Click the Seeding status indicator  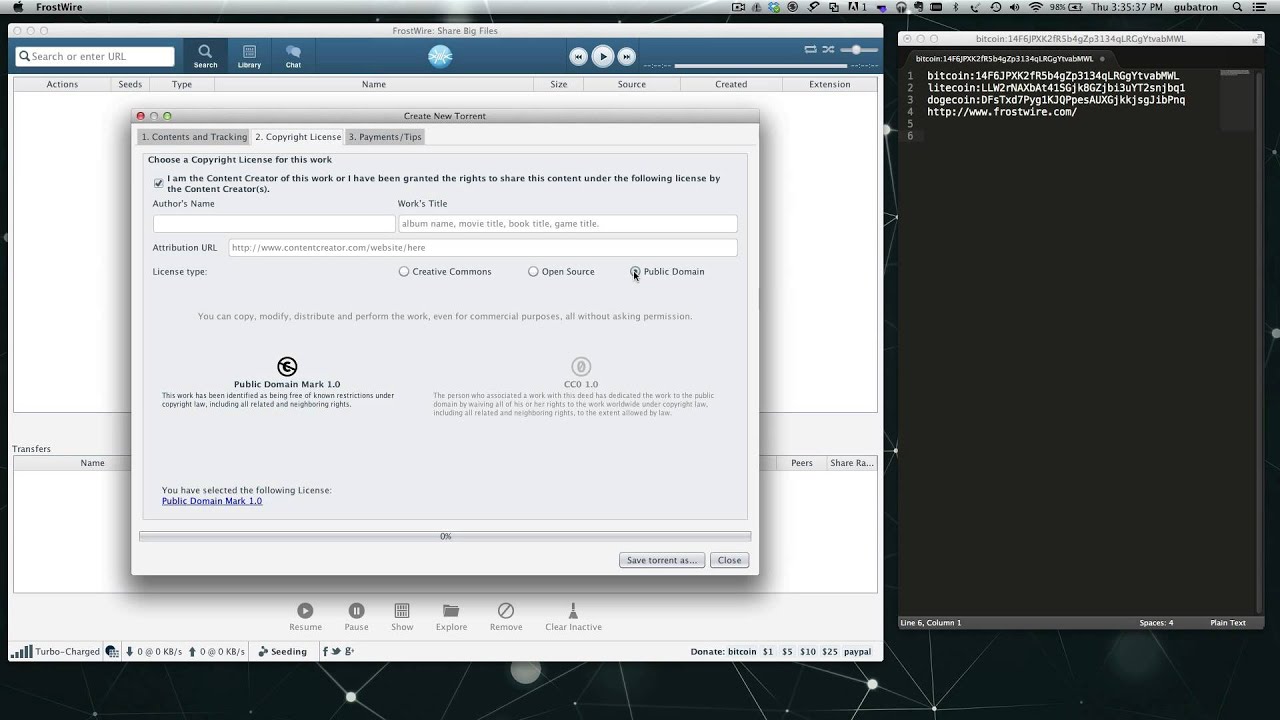pyautogui.click(x=283, y=652)
